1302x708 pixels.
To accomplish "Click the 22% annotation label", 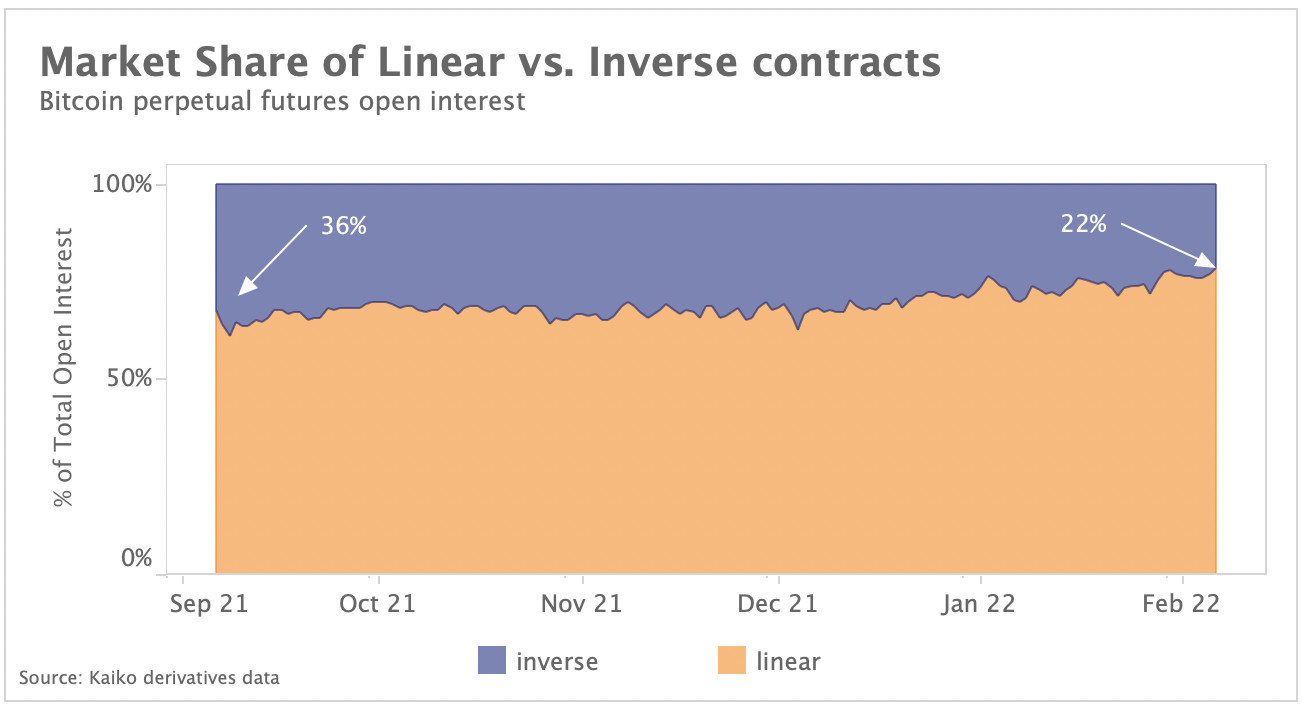I will click(1083, 225).
